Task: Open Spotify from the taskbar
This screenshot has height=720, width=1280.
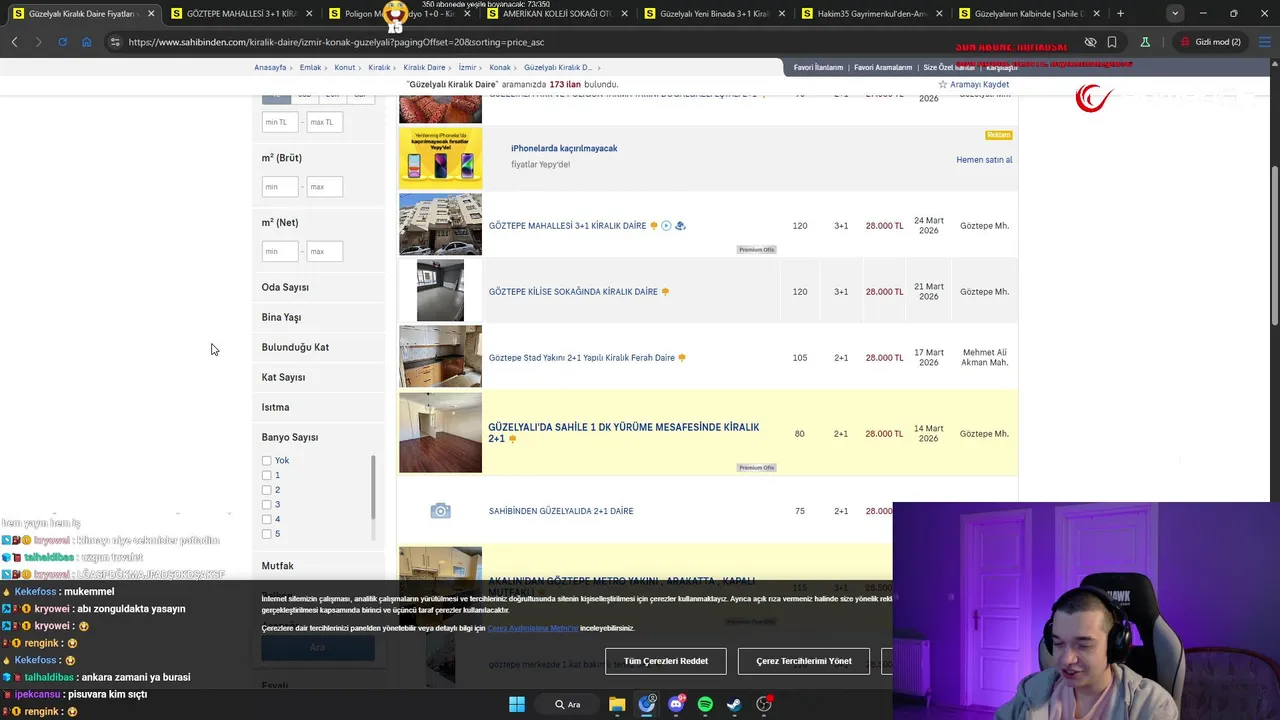Action: point(705,704)
